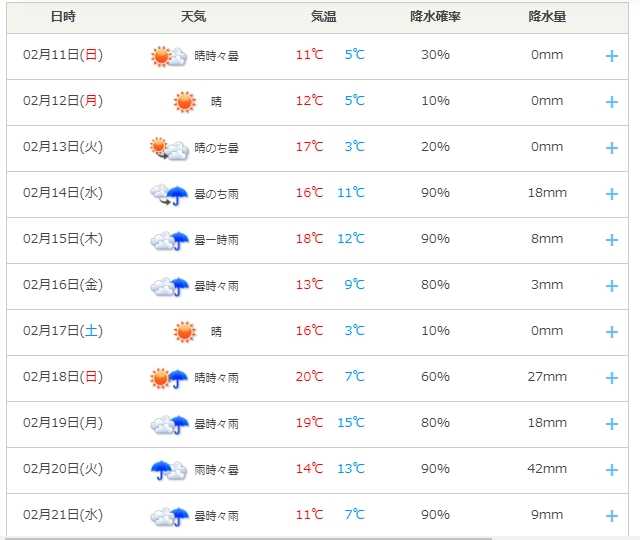This screenshot has height=540, width=640.
Task: Select the 02月19日(月) date cell
Action: 63,423
